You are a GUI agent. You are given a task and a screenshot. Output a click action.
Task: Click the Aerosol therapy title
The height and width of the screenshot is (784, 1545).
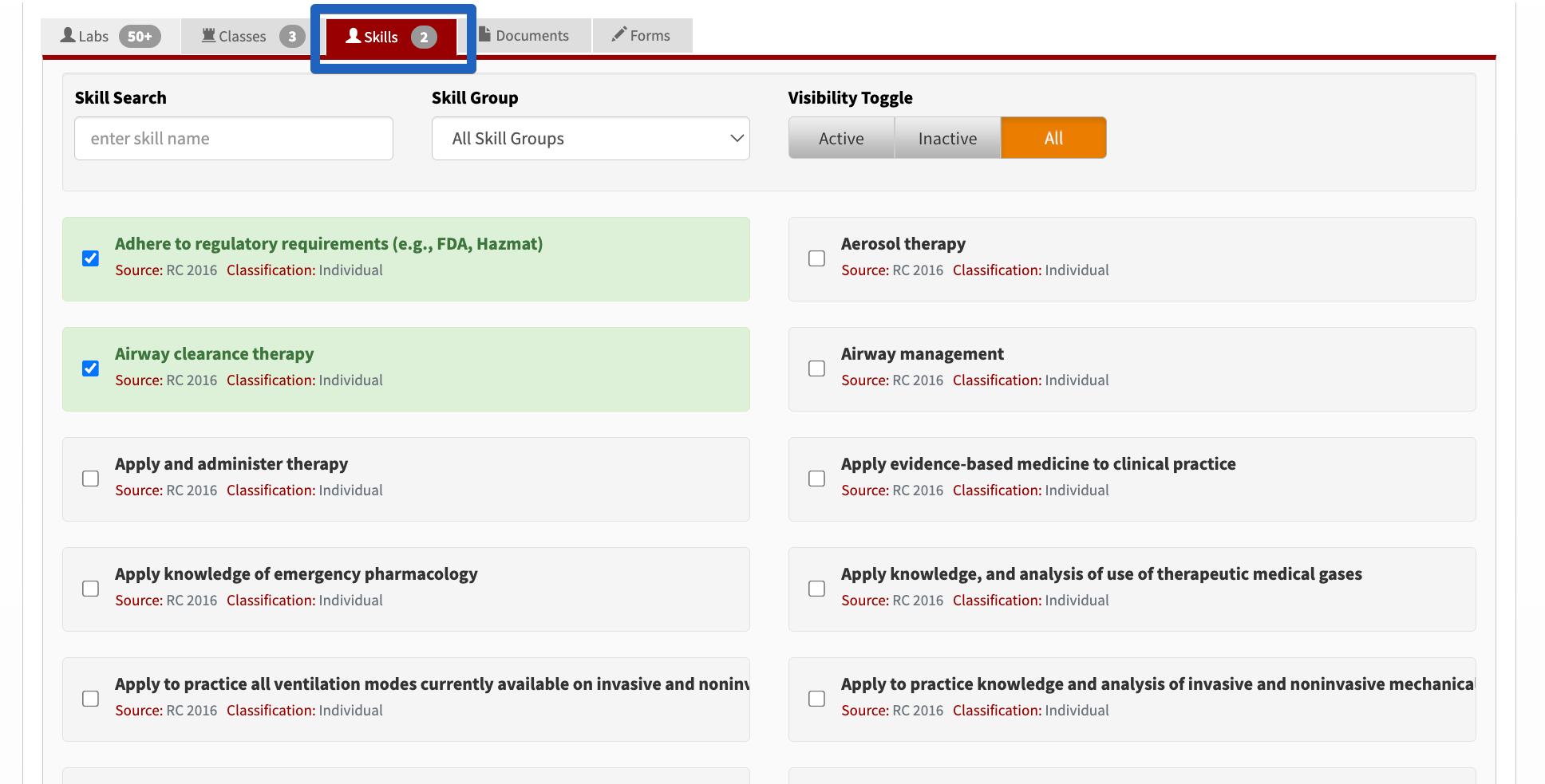(903, 244)
